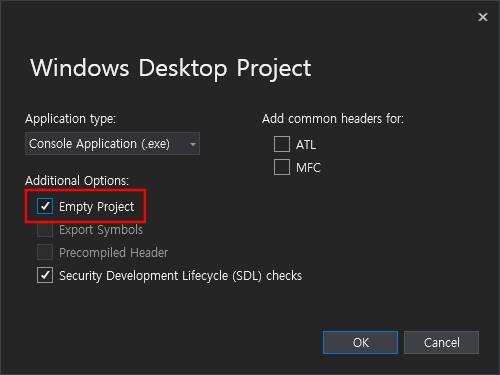Disable the SDL checks checkbox
This screenshot has height=375, width=500.
(x=45, y=275)
